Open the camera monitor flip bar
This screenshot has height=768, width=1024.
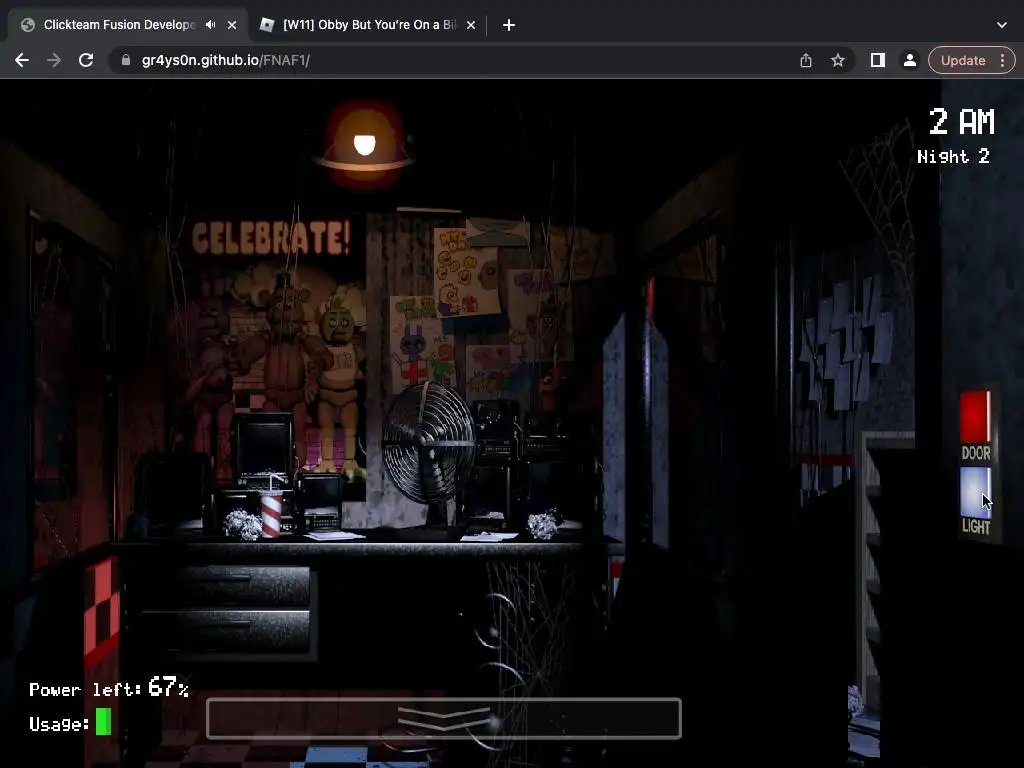(x=444, y=718)
